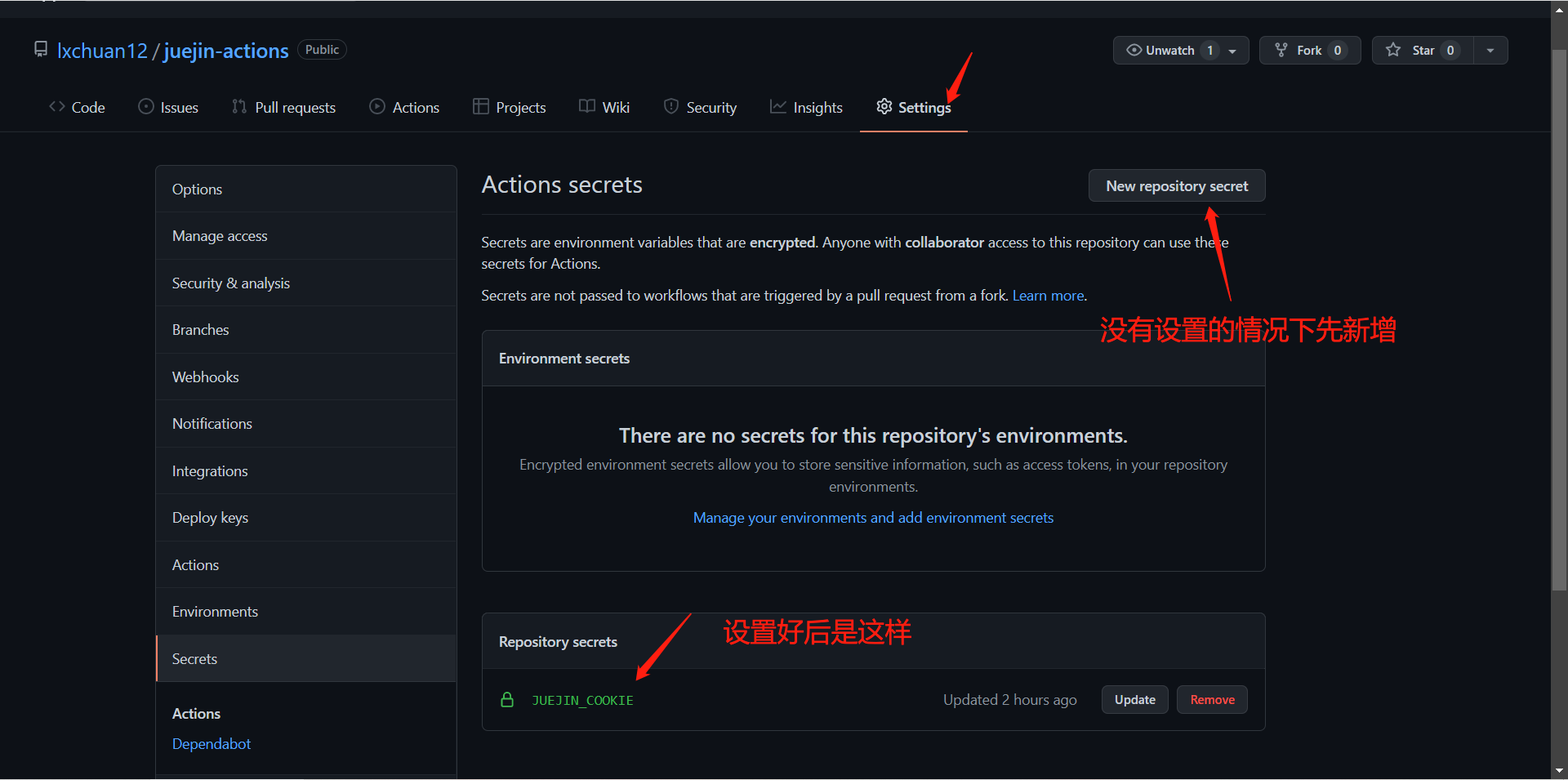Click the repository book icon beside lxchuan12
This screenshot has height=780, width=1568.
pos(41,50)
